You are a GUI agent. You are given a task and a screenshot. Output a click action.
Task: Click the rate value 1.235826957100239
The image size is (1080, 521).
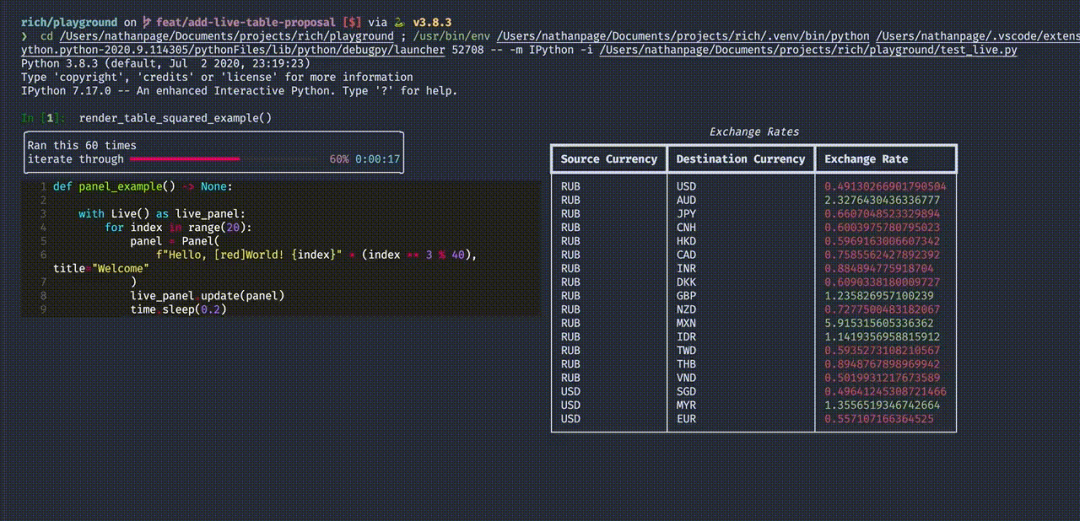click(879, 296)
